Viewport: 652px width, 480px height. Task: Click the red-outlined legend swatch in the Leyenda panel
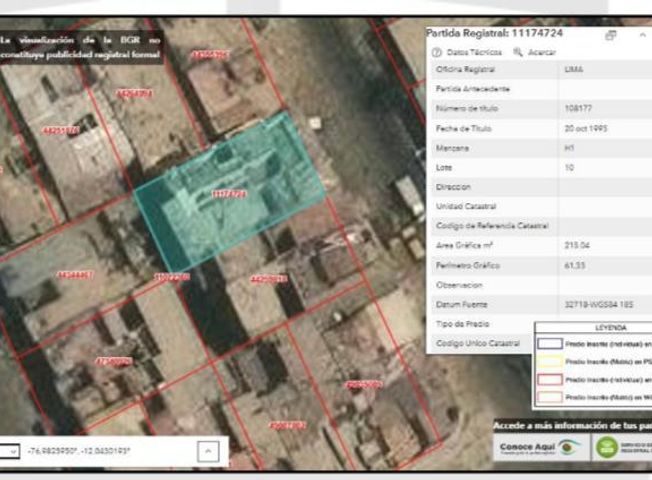tap(550, 379)
